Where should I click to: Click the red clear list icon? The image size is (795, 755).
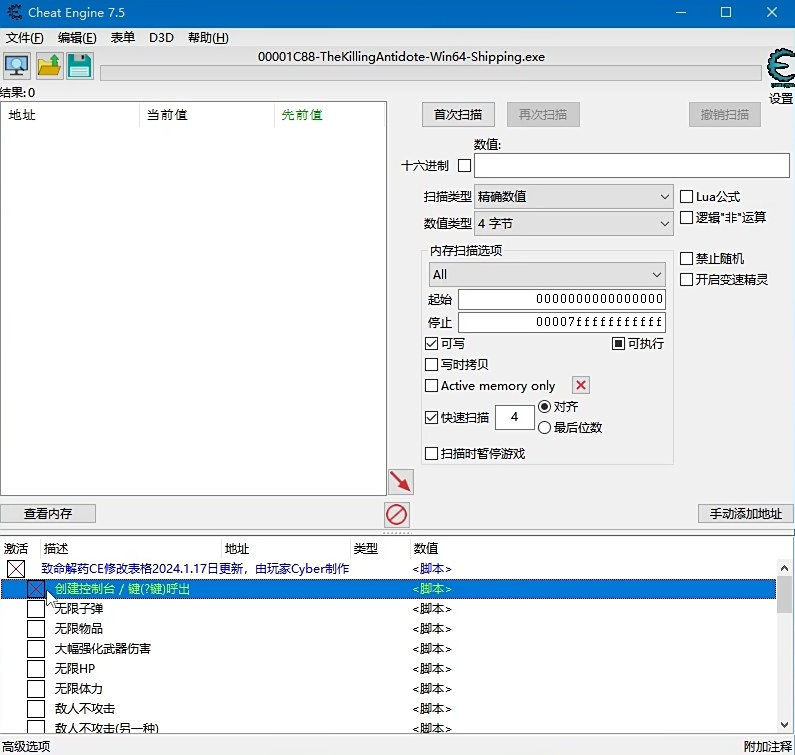[x=397, y=514]
